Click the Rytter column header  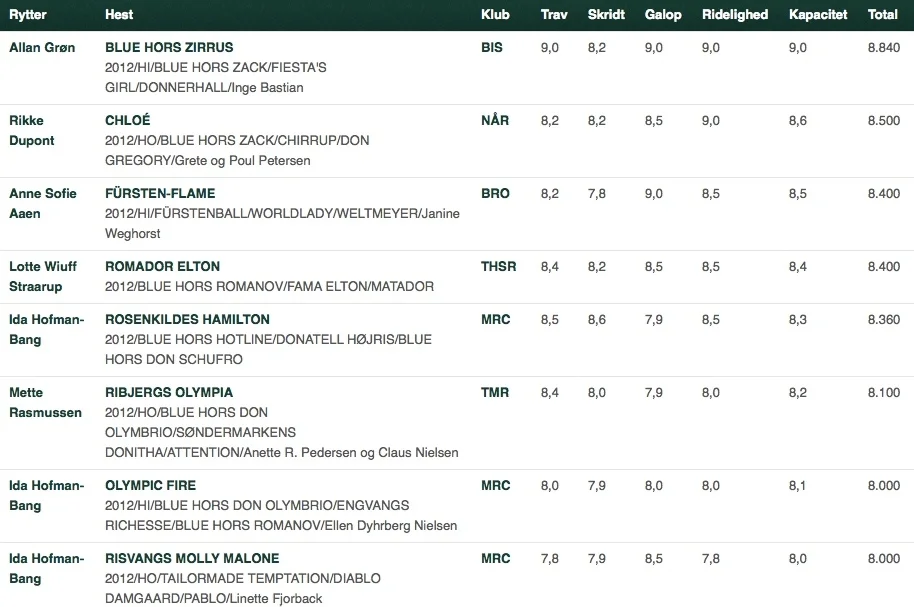(28, 15)
